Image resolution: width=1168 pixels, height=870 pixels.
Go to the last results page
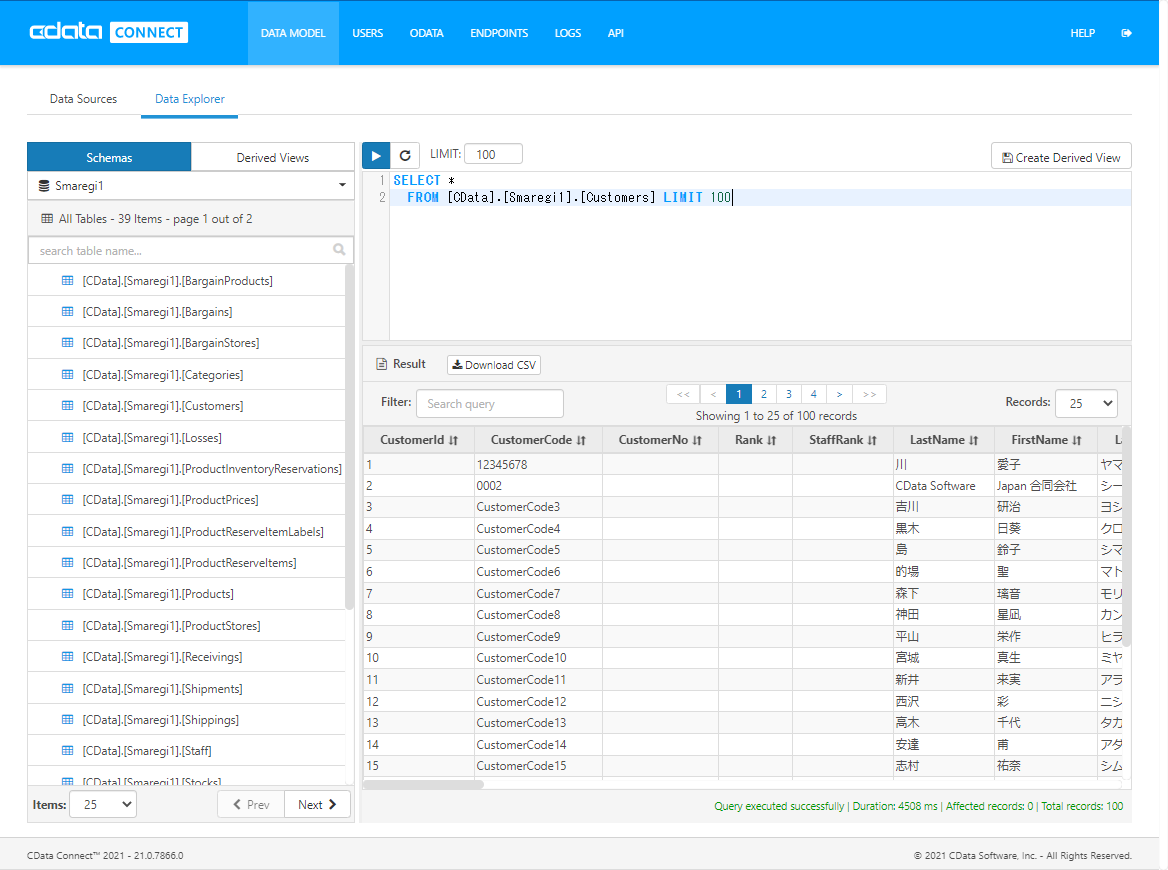click(x=869, y=394)
